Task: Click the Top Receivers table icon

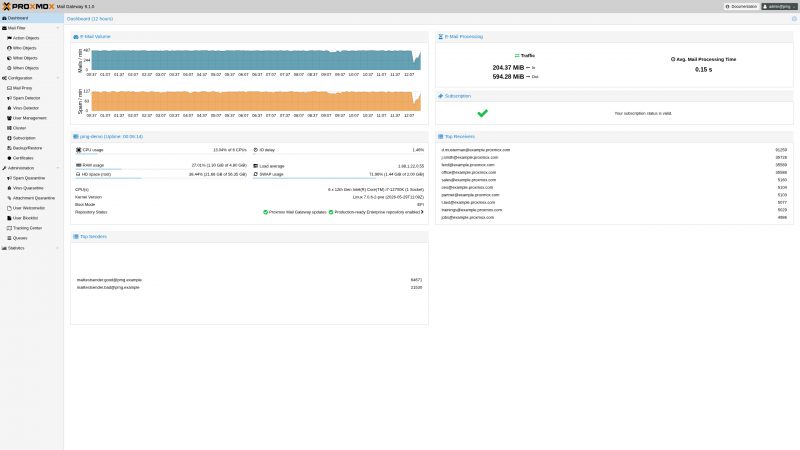Action: point(440,137)
